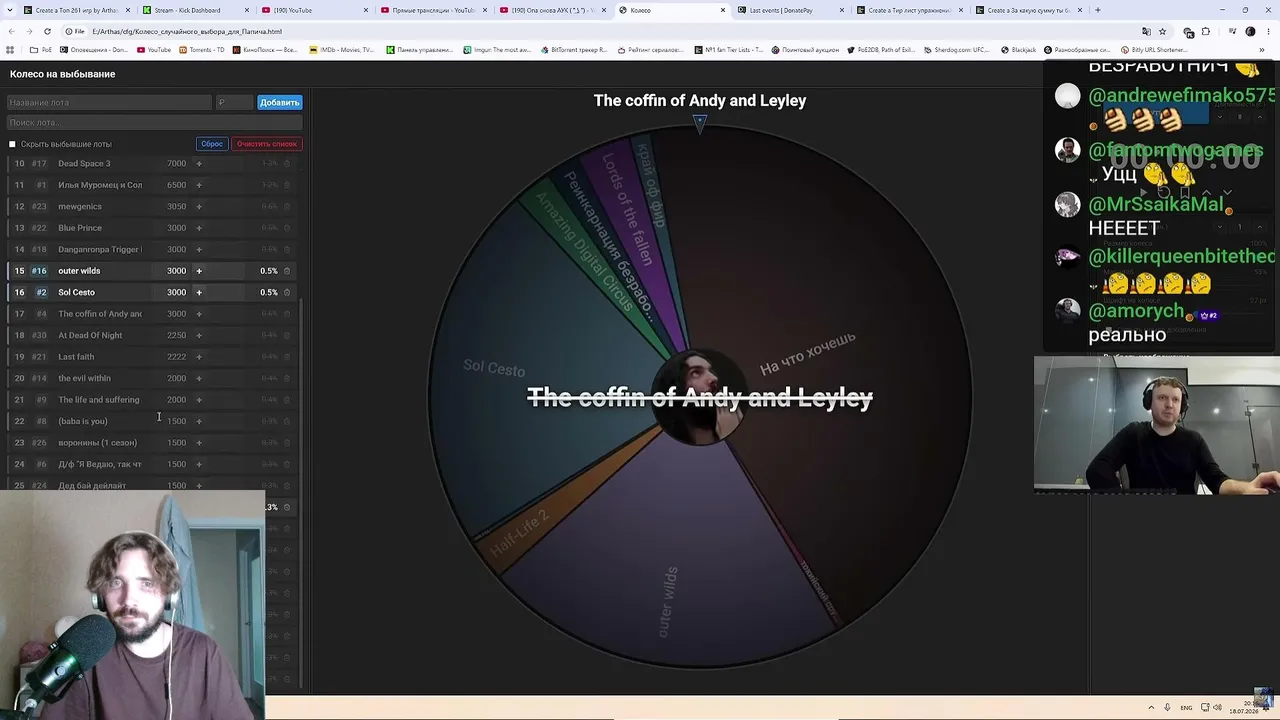The width and height of the screenshot is (1280, 720).
Task: Delete the outer wilds lot via trash icon
Action: [287, 271]
